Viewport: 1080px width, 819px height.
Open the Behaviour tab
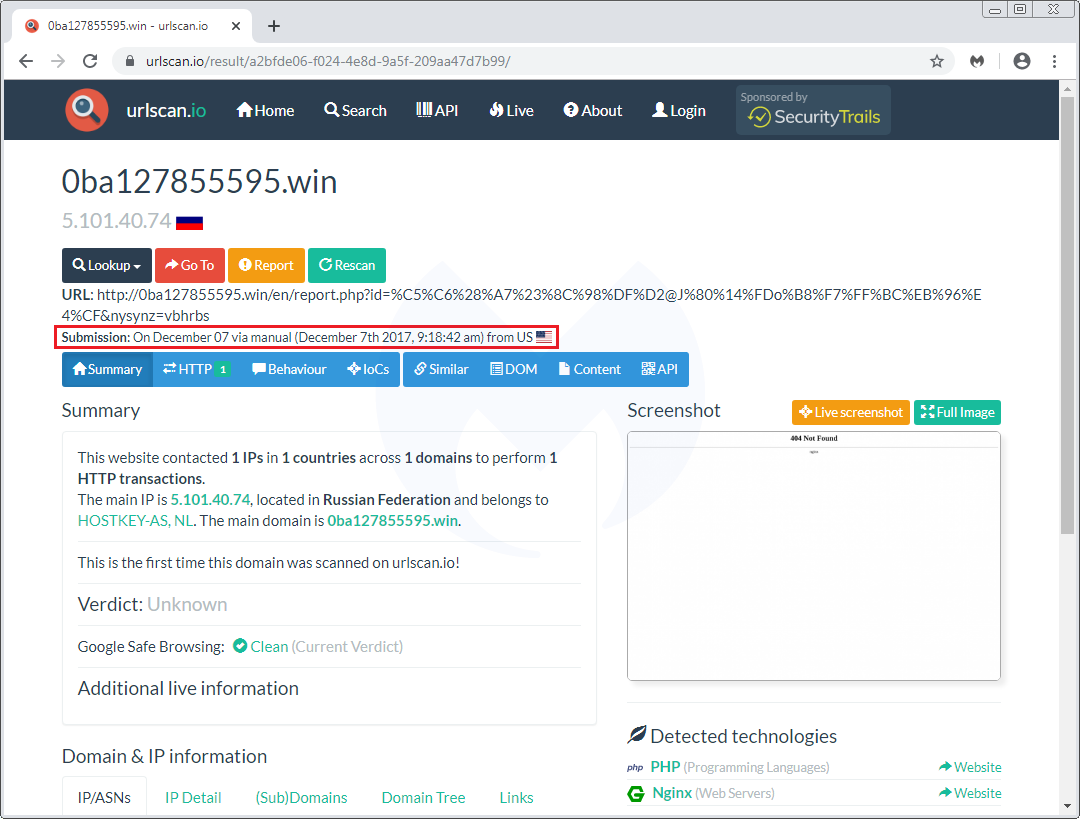[x=289, y=369]
